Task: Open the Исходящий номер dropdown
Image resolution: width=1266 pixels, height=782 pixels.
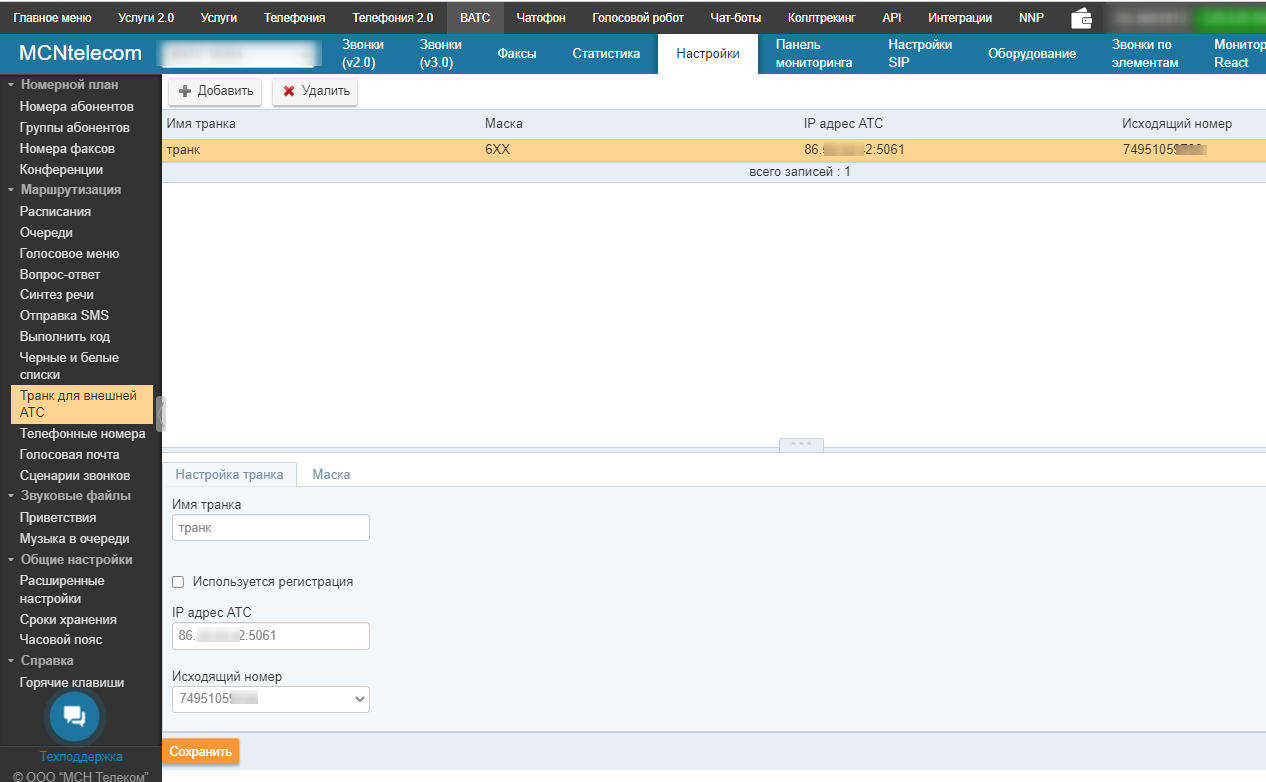Action: 270,699
